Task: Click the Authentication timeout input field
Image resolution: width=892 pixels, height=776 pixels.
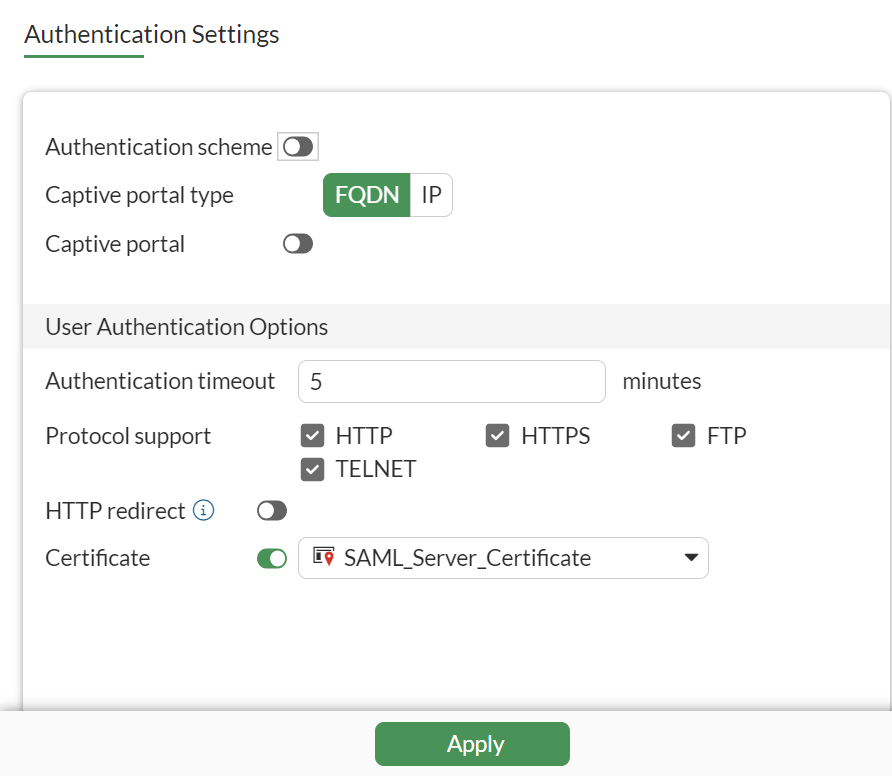Action: (x=451, y=381)
